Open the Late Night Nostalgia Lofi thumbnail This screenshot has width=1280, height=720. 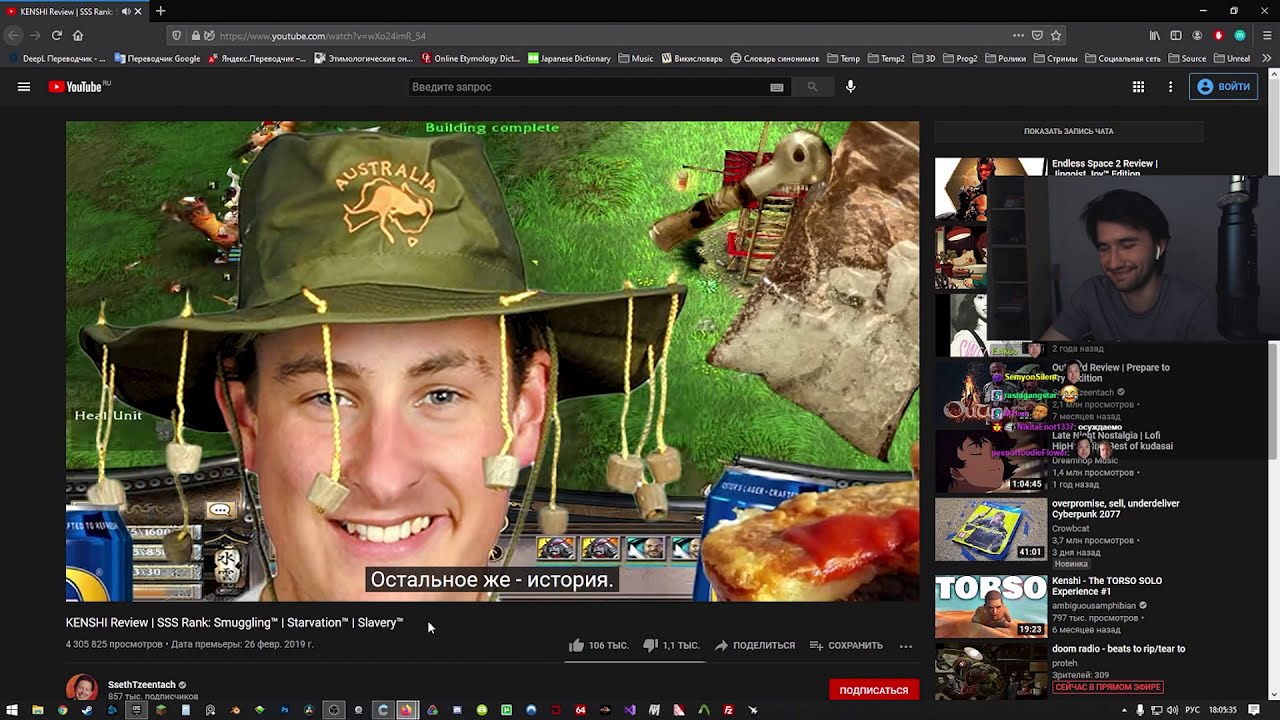pyautogui.click(x=990, y=461)
